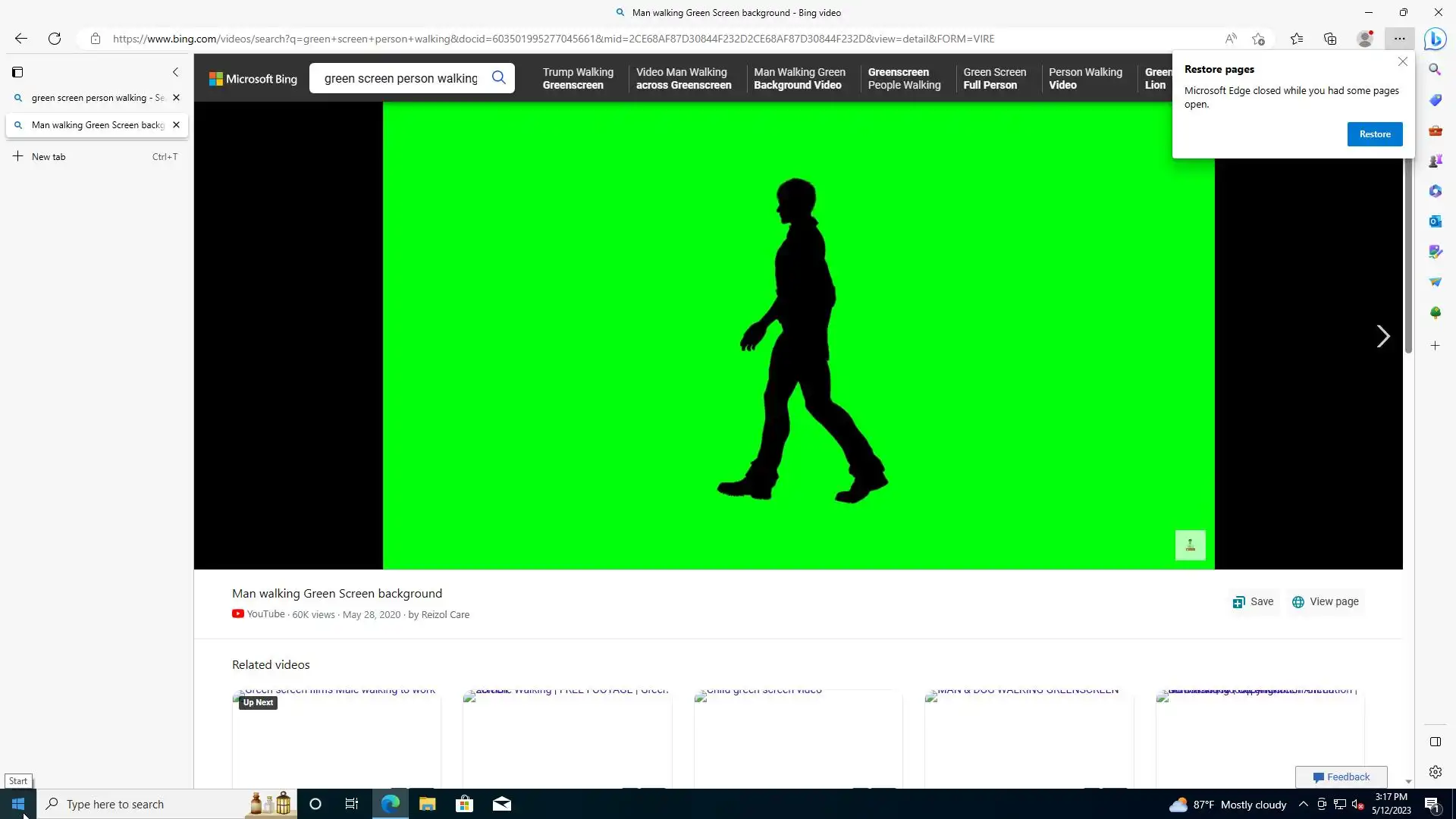Image resolution: width=1456 pixels, height=819 pixels.
Task: Click the Bing search input field
Action: (x=400, y=78)
